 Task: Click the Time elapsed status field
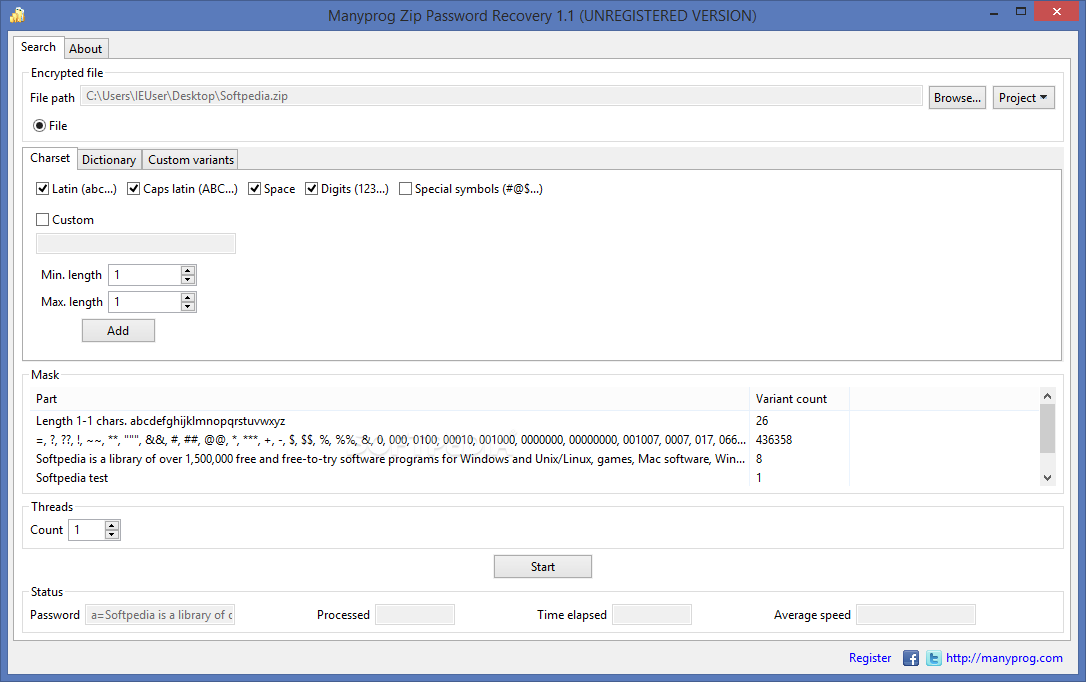point(652,615)
